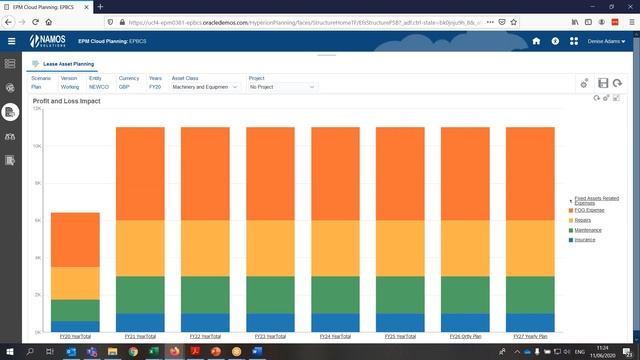Close the EPM Cloud Planning tab
This screenshot has width=640, height=360.
(86, 7)
